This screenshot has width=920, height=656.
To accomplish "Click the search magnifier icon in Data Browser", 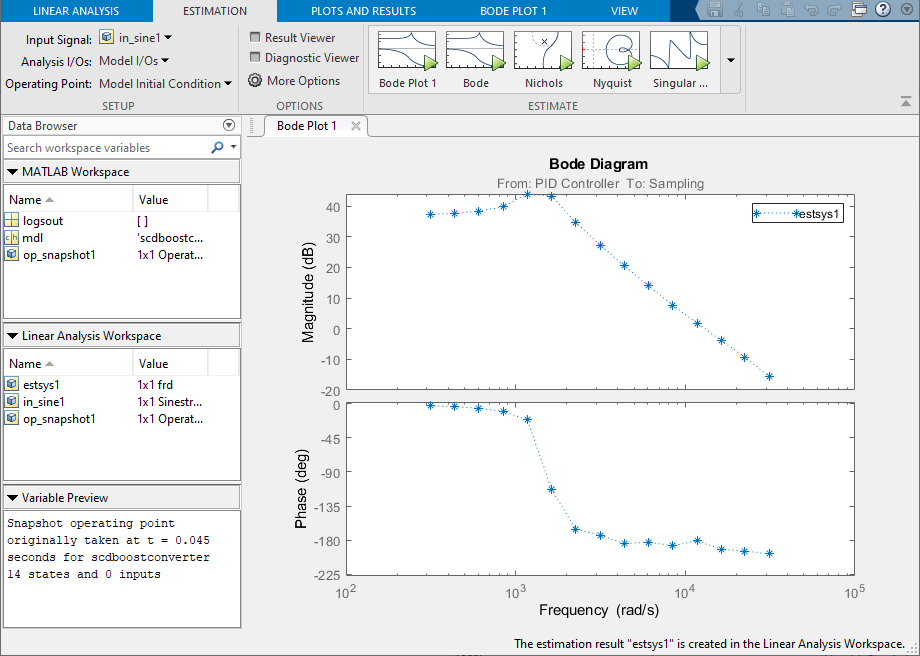I will pos(217,147).
